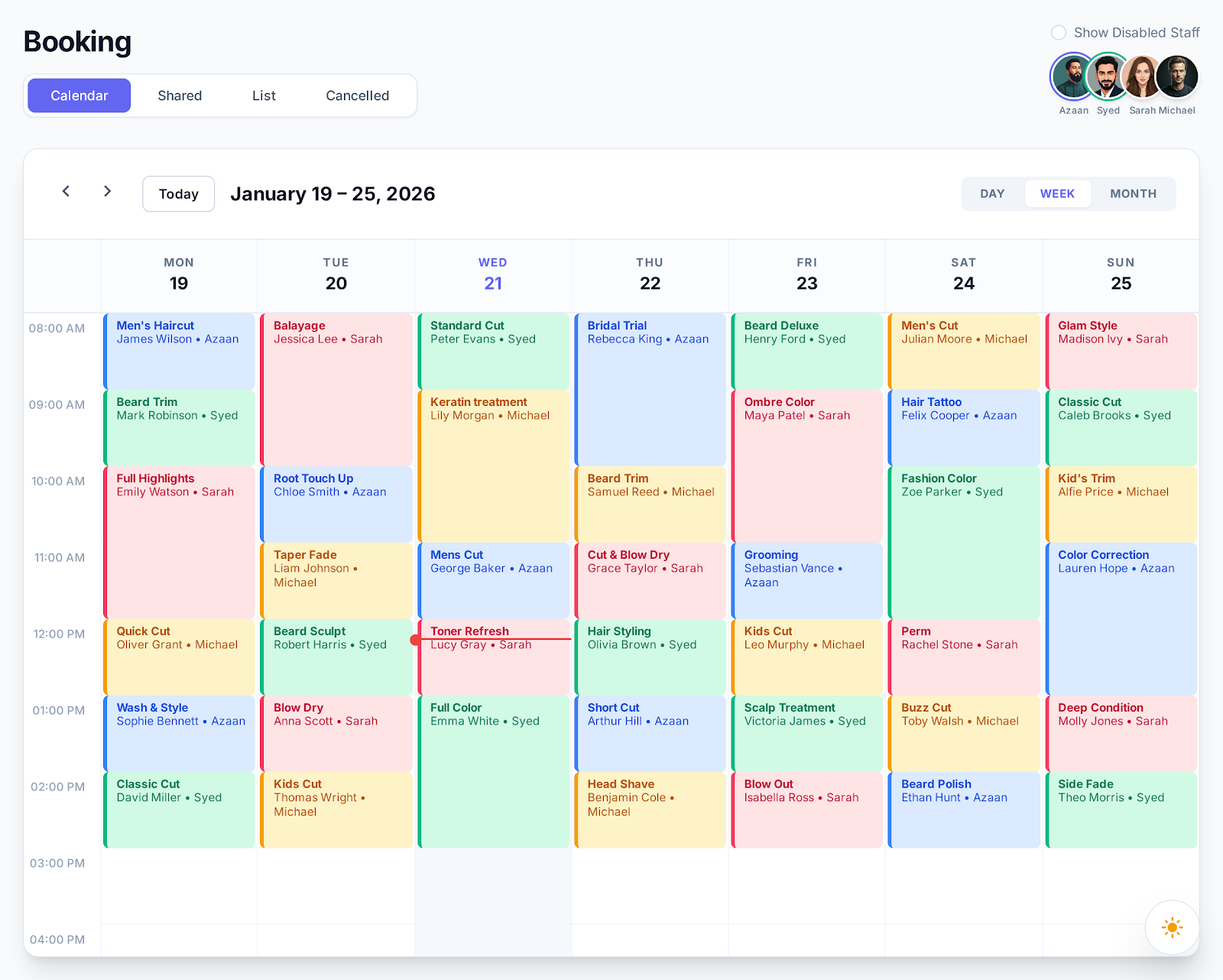Select Wednesday 21 column header
The image size is (1223, 980).
(x=493, y=274)
